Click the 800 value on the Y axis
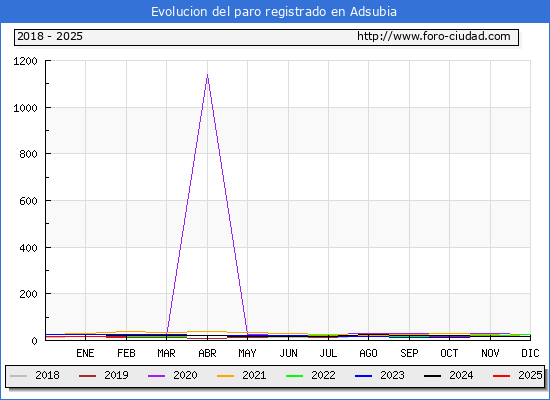 tap(28, 154)
